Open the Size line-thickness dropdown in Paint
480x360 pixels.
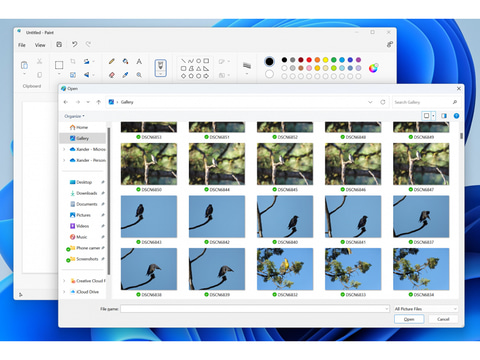pyautogui.click(x=247, y=74)
